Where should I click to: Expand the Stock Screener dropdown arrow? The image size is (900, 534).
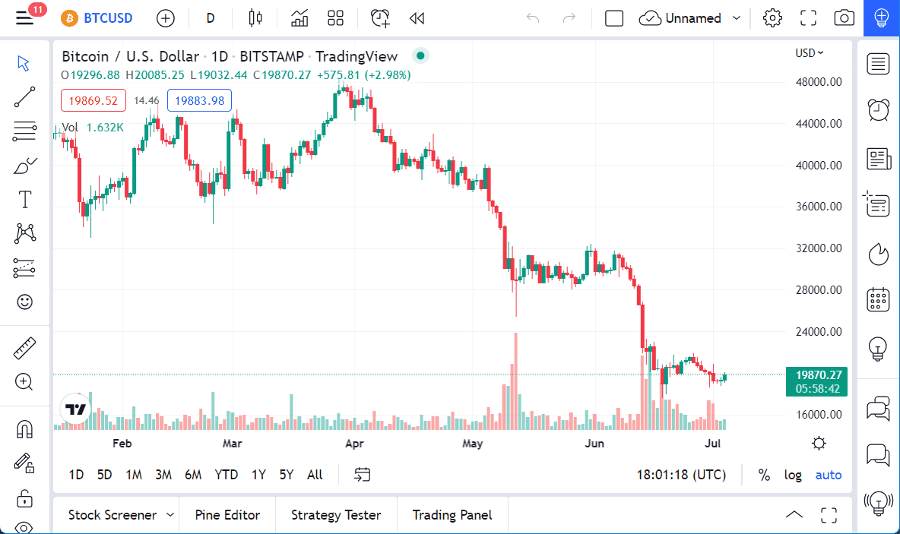click(170, 515)
